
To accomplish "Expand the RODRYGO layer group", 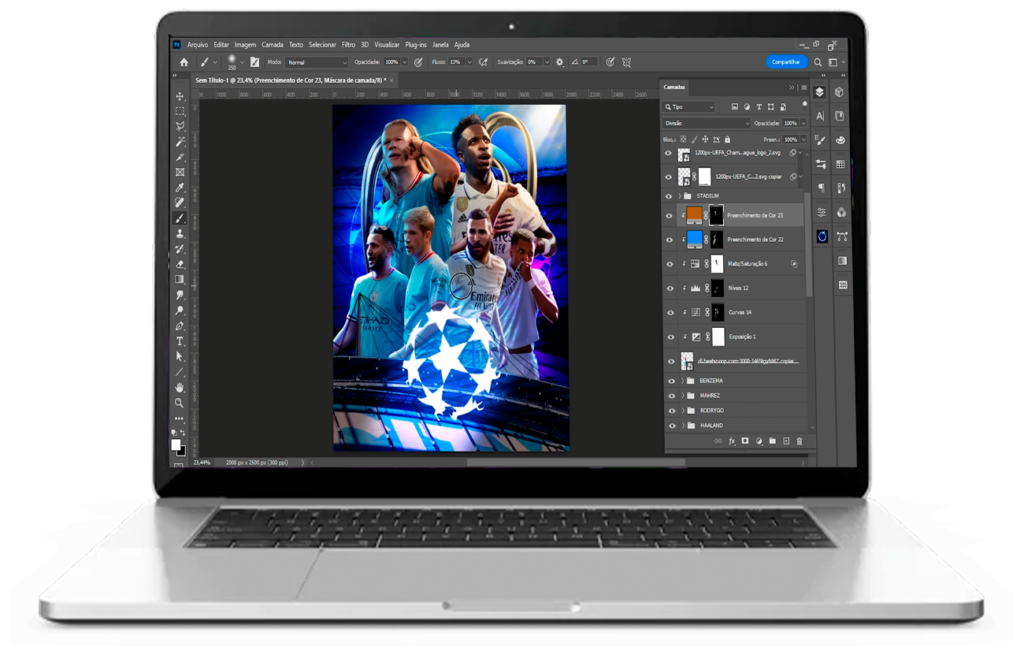I will tap(682, 411).
